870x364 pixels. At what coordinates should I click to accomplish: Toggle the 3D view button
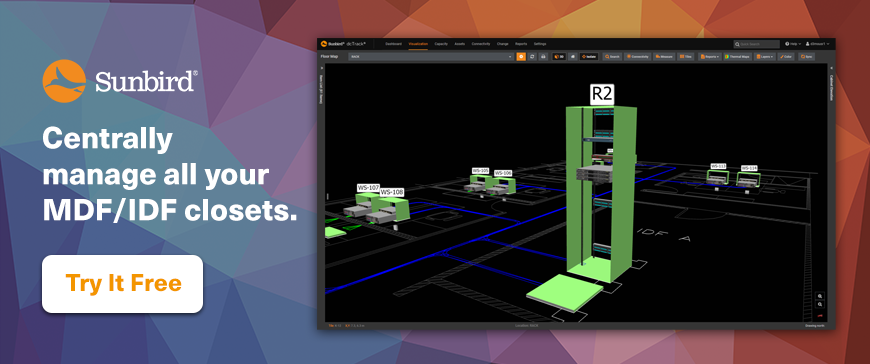click(559, 57)
